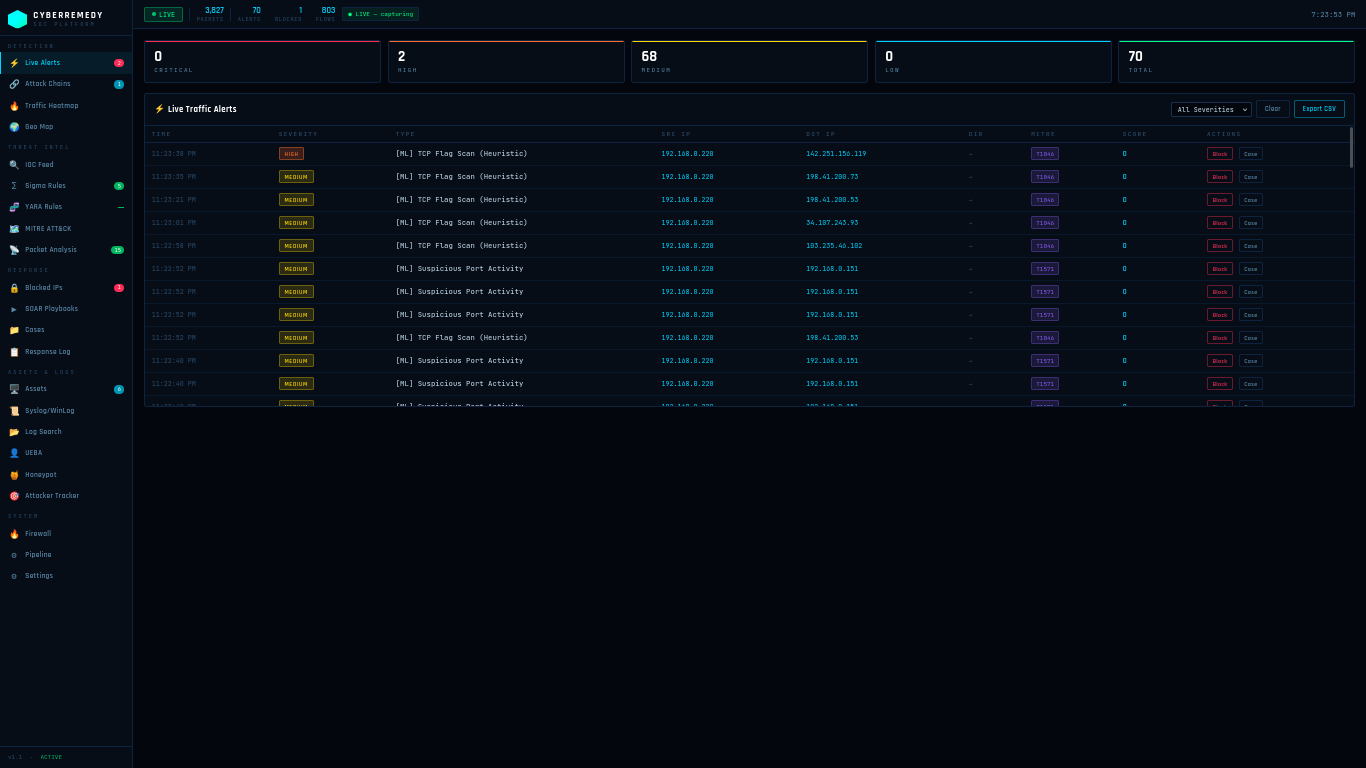Click the 'LIVE — capturing' status indicator
This screenshot has width=1366, height=768.
pyautogui.click(x=380, y=14)
